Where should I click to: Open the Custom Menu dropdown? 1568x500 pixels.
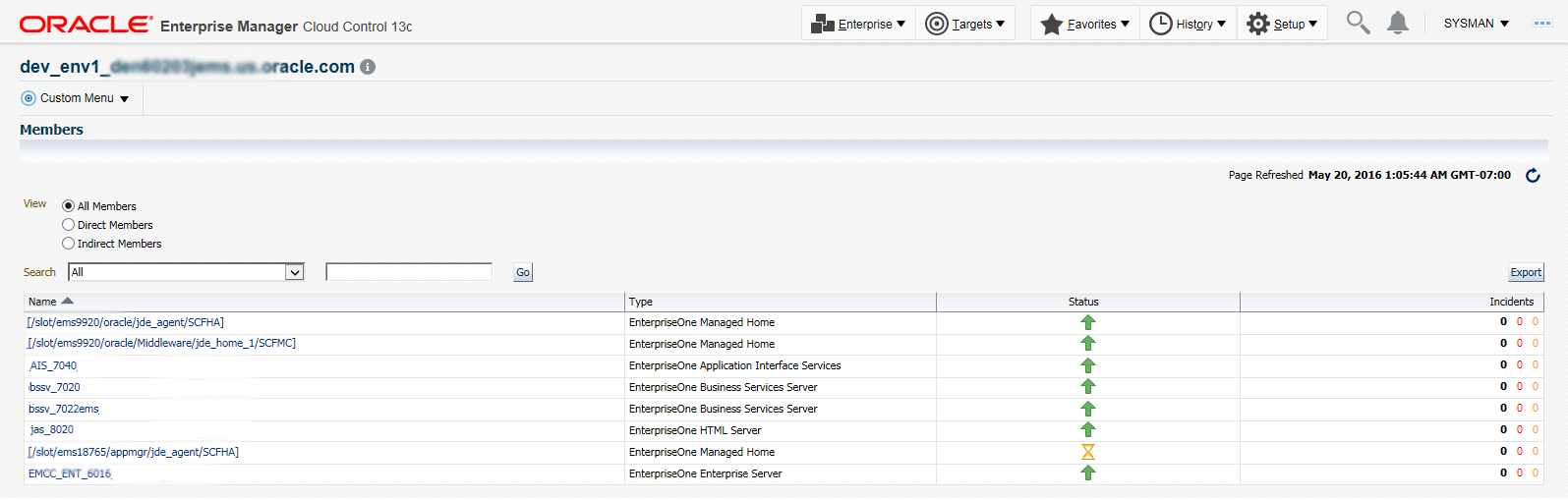point(76,98)
